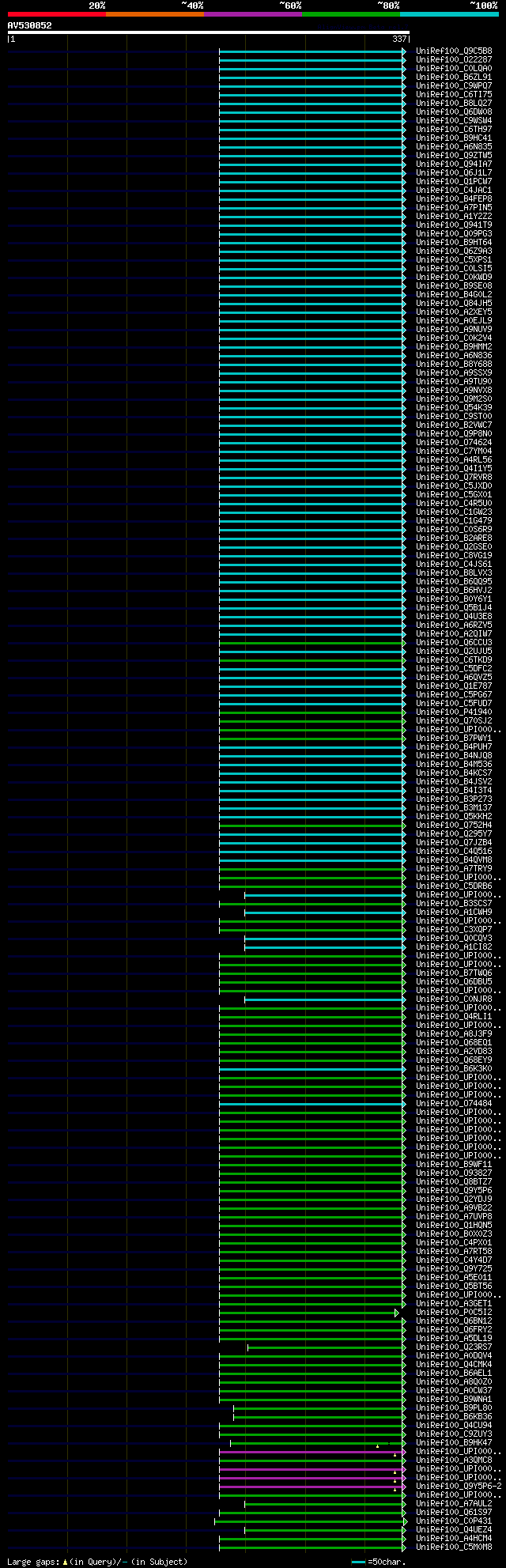Click the white query sequence ruler bar

coord(208,32)
